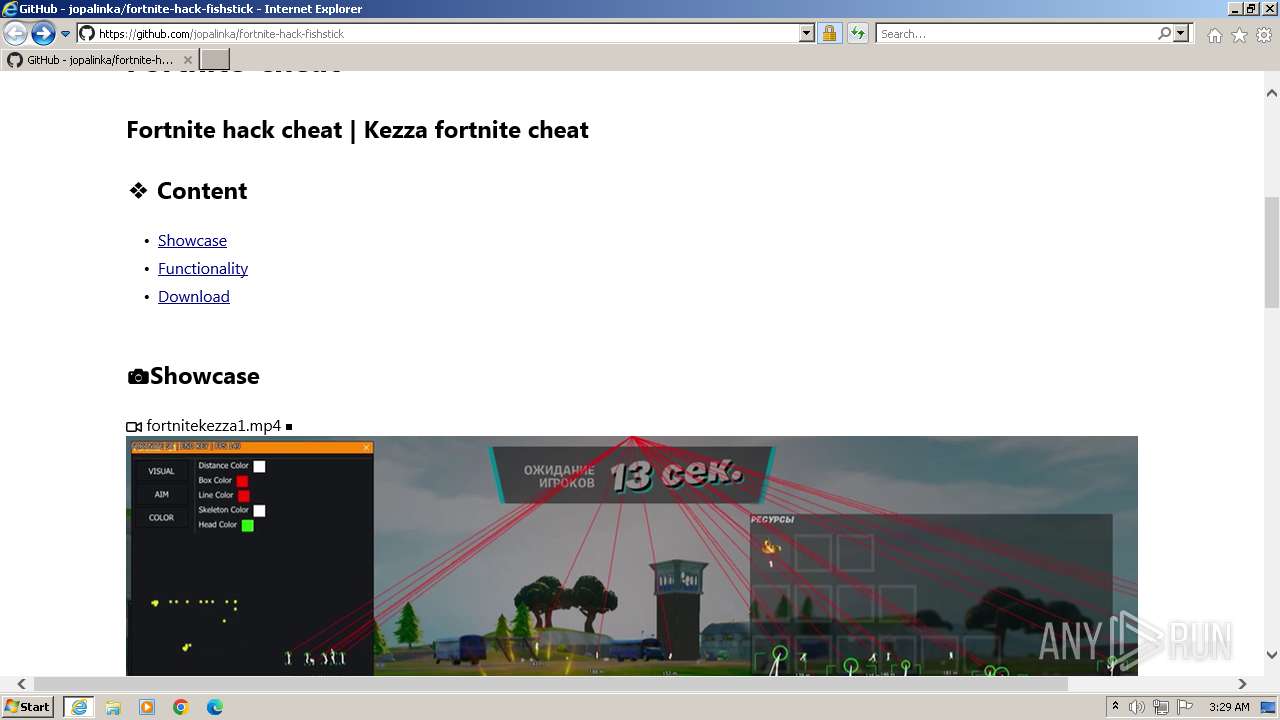This screenshot has width=1280, height=720.
Task: Click the Action Center flag icon
Action: click(x=1184, y=707)
